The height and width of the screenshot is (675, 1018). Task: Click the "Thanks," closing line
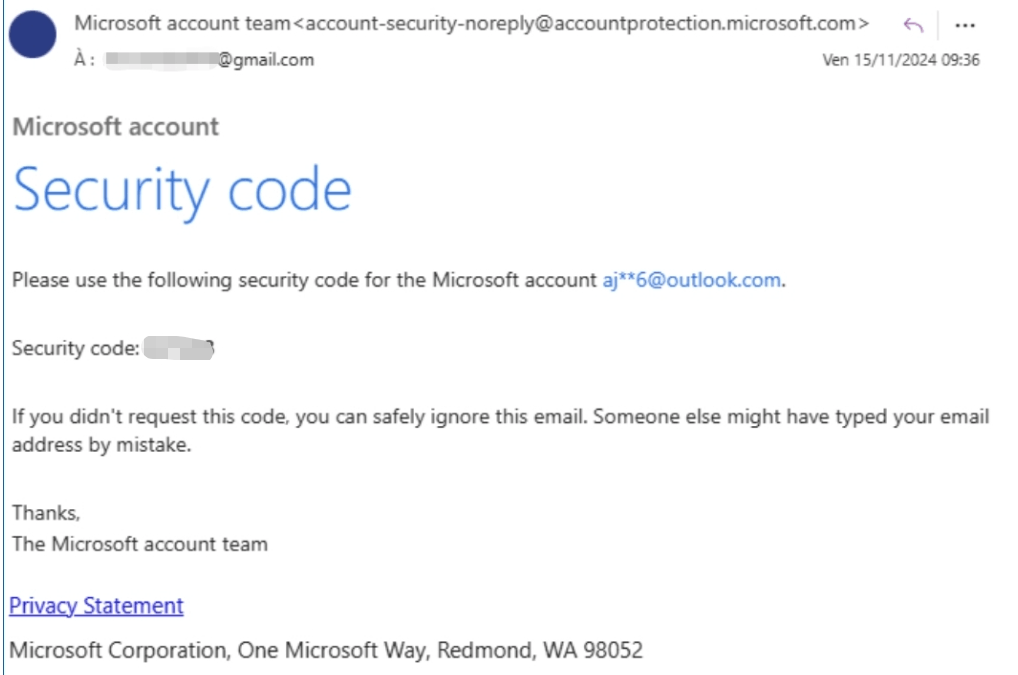coord(46,513)
